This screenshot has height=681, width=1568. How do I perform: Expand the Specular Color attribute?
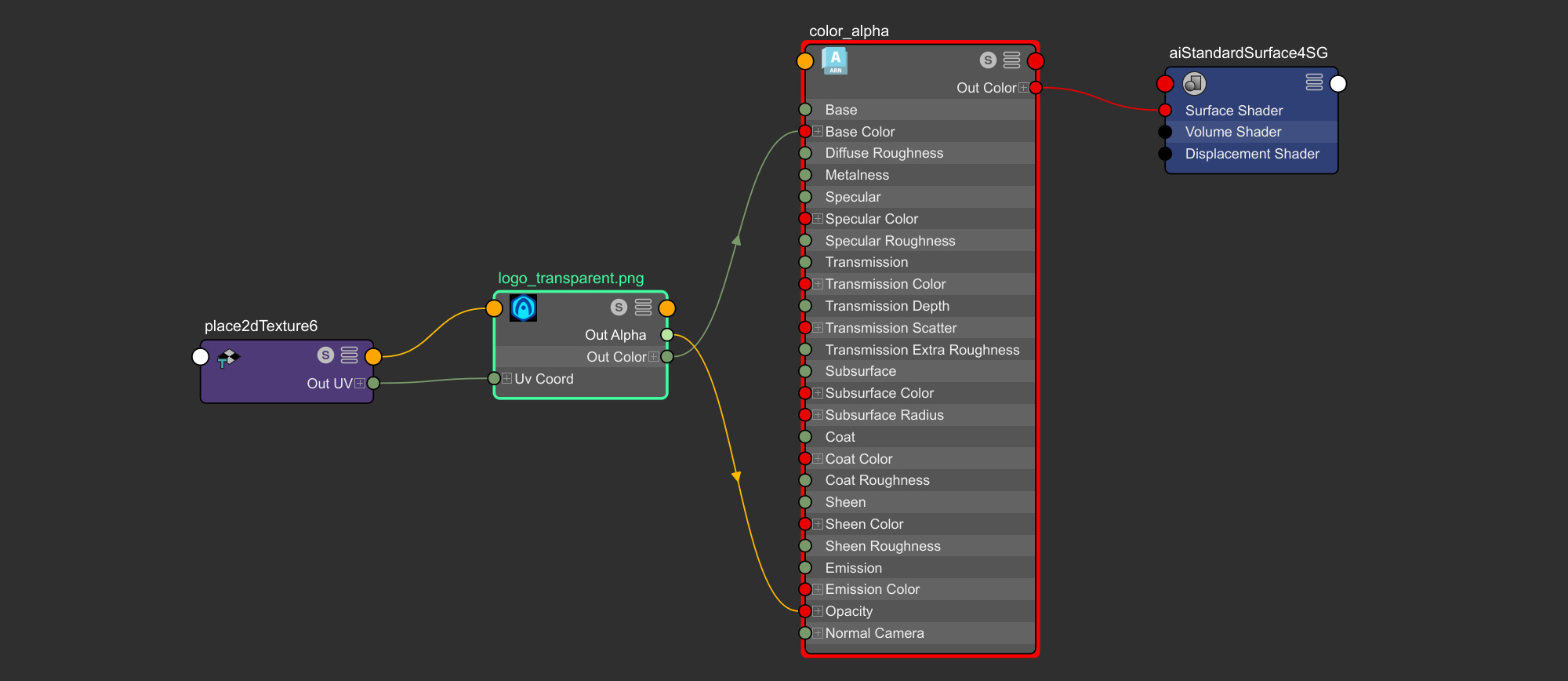tap(818, 219)
